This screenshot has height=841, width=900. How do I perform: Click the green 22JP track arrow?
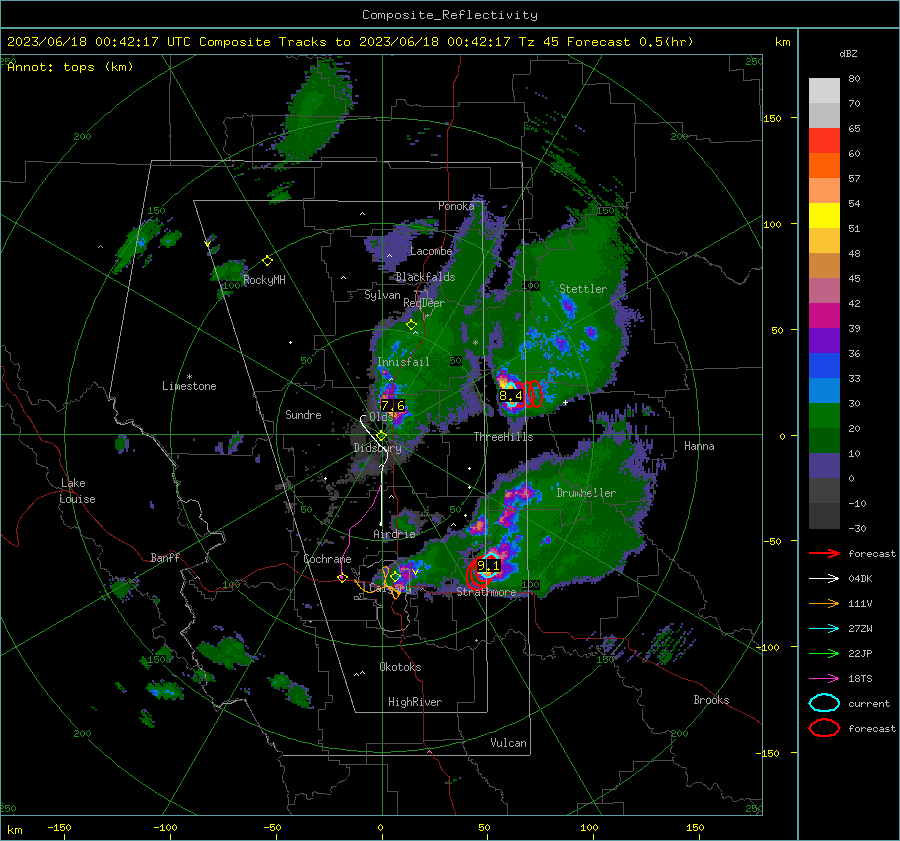[824, 653]
